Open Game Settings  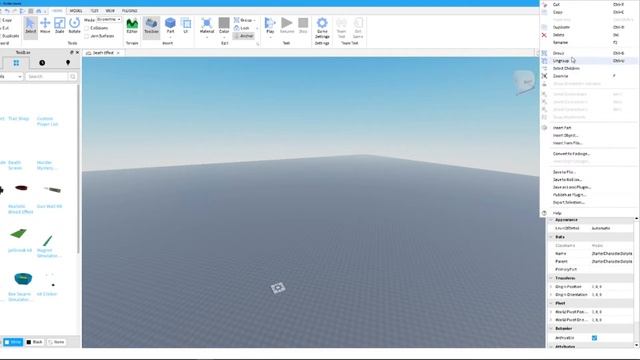322,28
